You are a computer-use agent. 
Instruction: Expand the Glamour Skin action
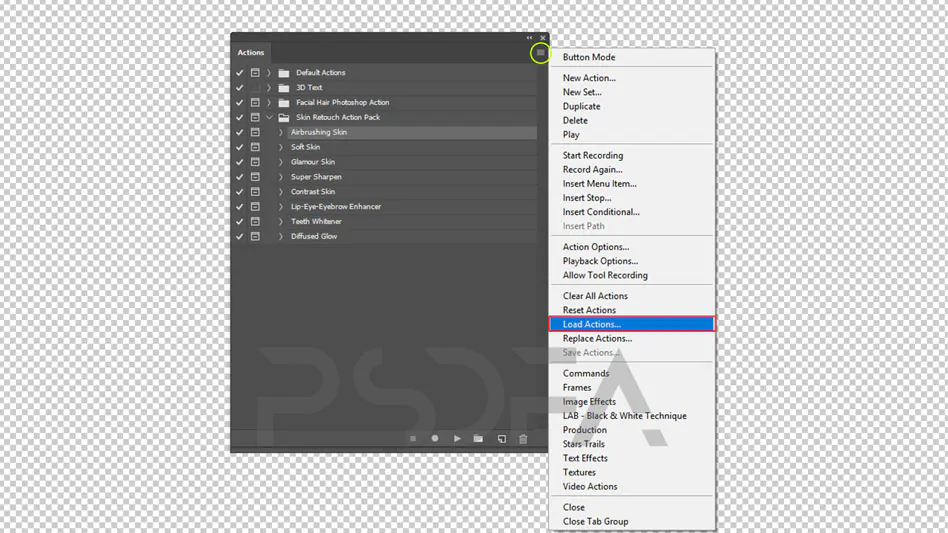281,162
